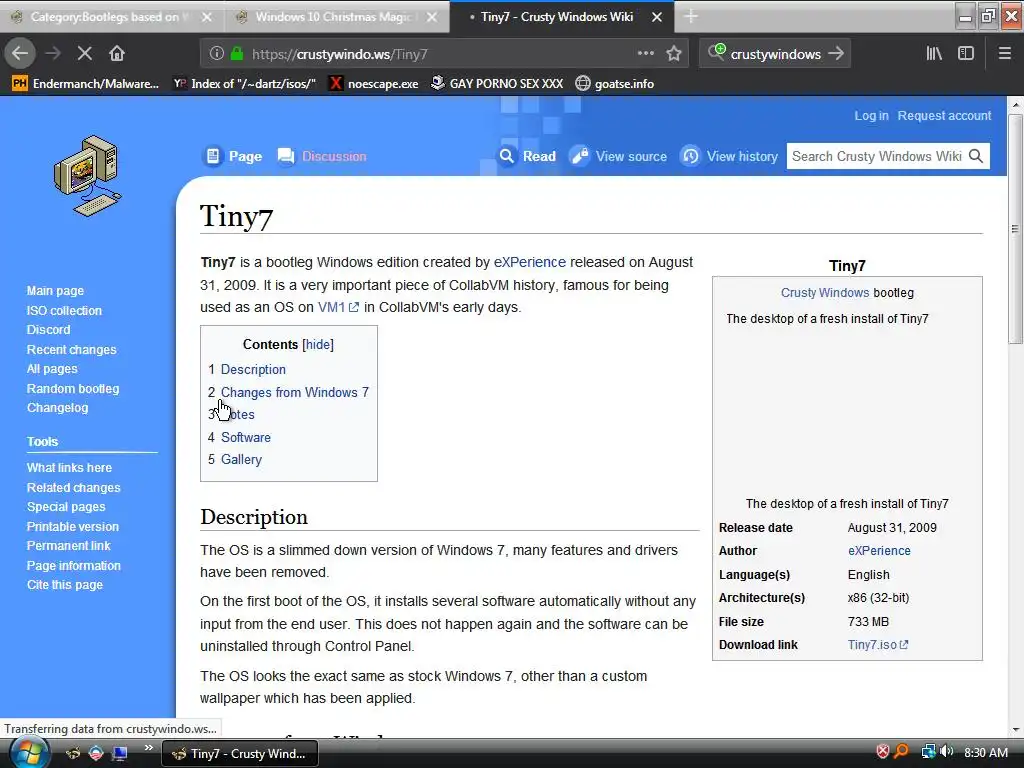
Task: Show site information icon in address bar
Action: click(217, 54)
